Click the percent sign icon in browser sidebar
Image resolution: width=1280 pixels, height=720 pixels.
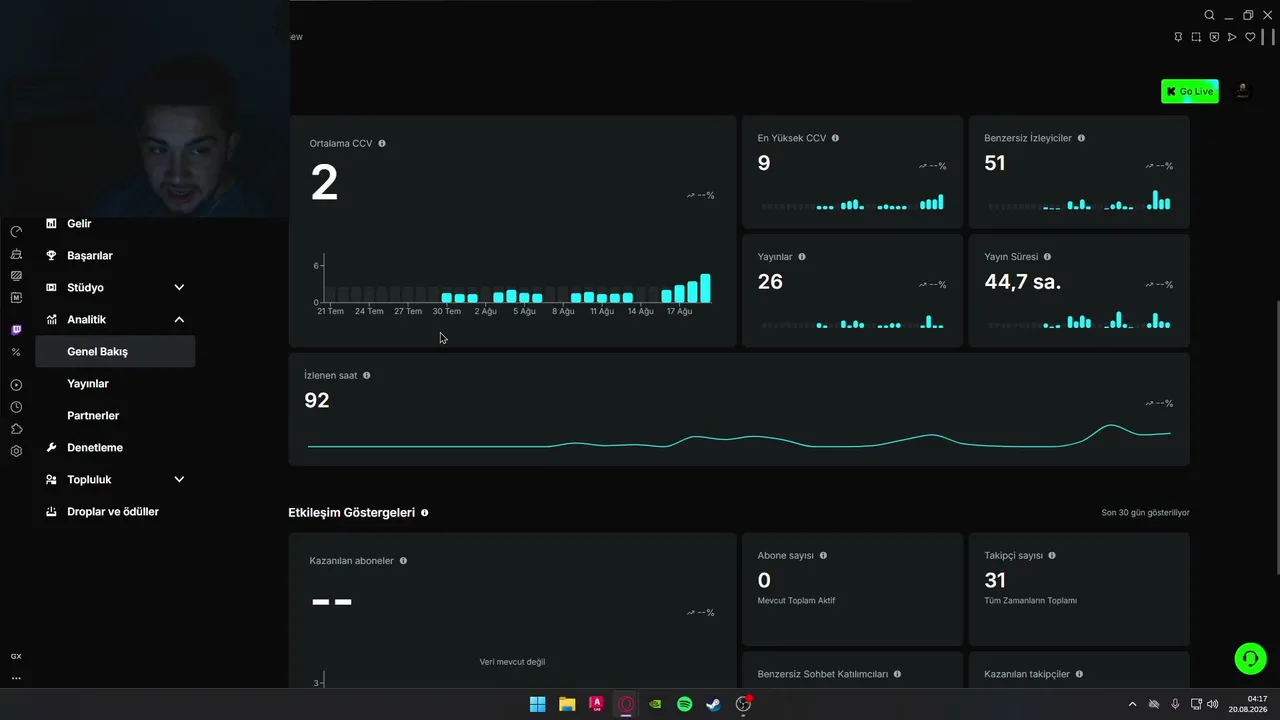[x=16, y=352]
